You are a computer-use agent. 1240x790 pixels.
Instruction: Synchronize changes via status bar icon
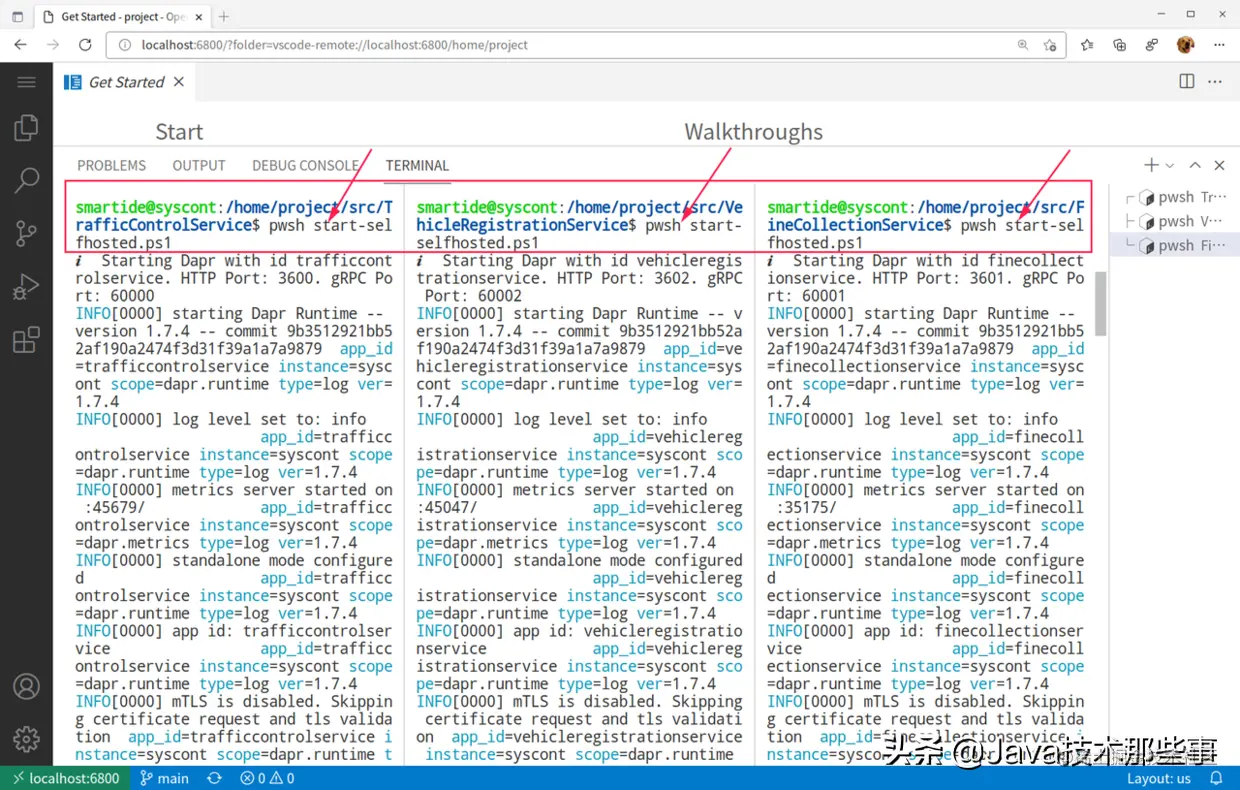pos(214,778)
